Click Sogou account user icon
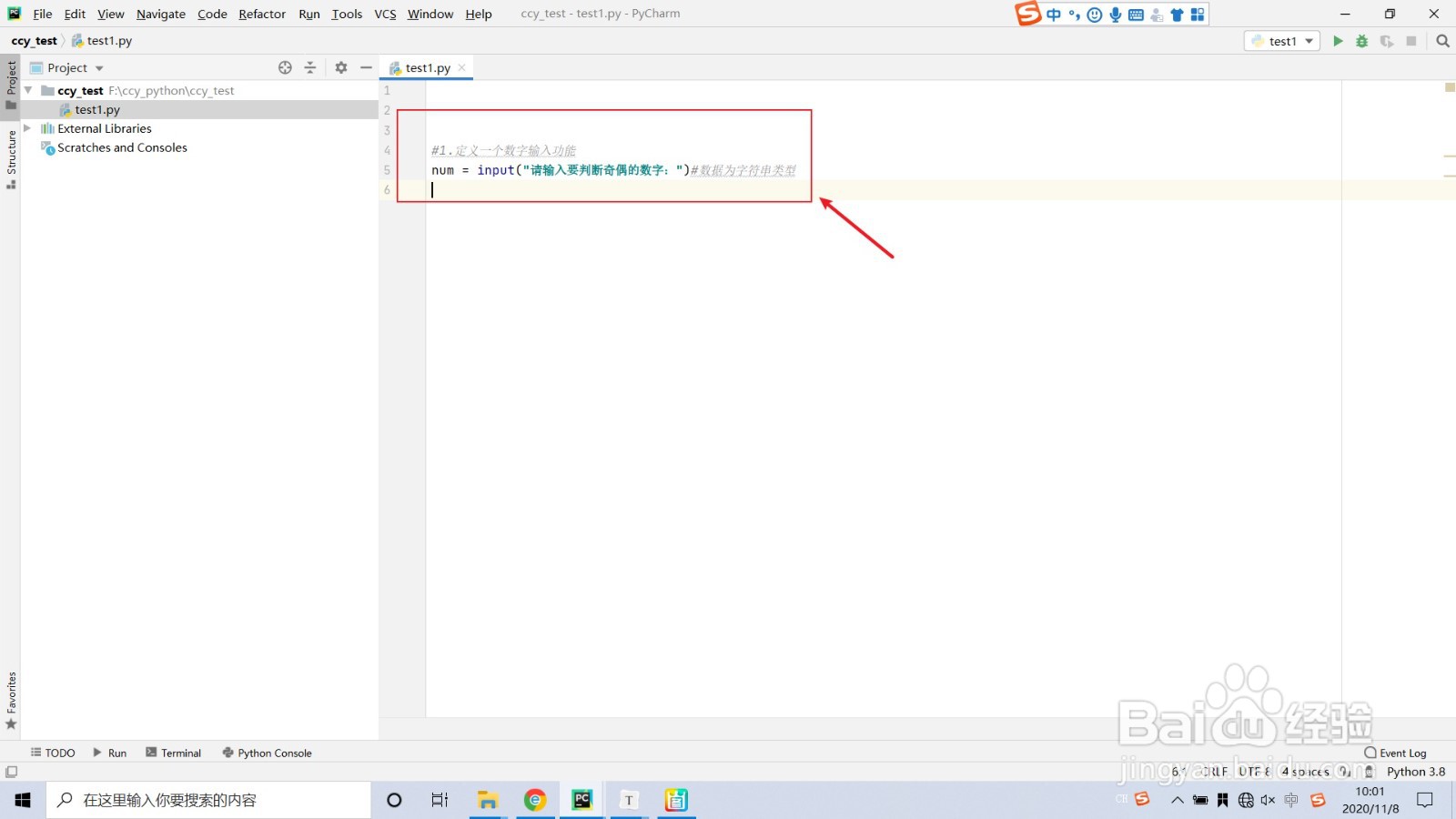 (x=1157, y=15)
